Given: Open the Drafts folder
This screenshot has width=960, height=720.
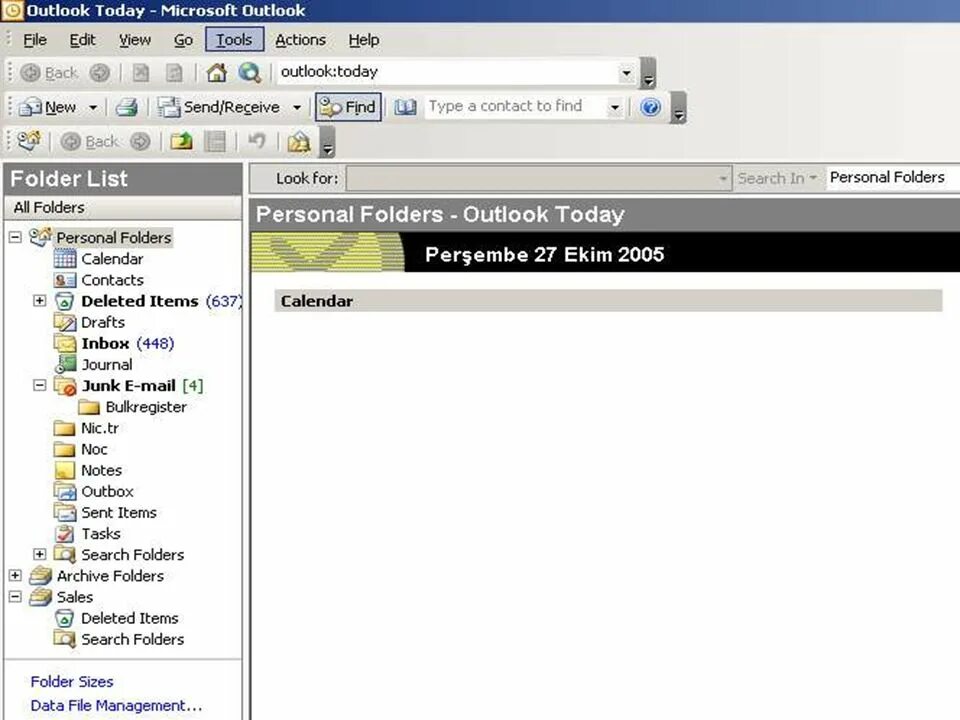Looking at the screenshot, I should click(103, 323).
